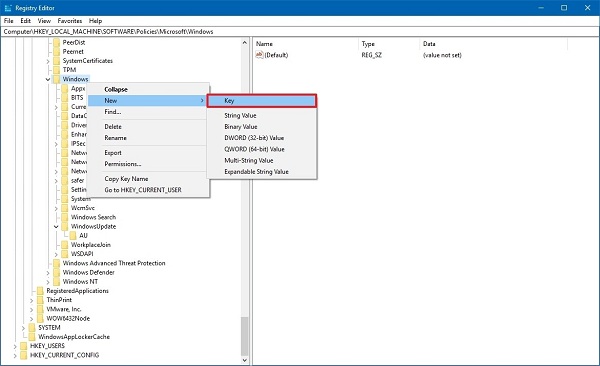The width and height of the screenshot is (600, 366).
Task: Choose Key from the New submenu
Action: [x=262, y=101]
